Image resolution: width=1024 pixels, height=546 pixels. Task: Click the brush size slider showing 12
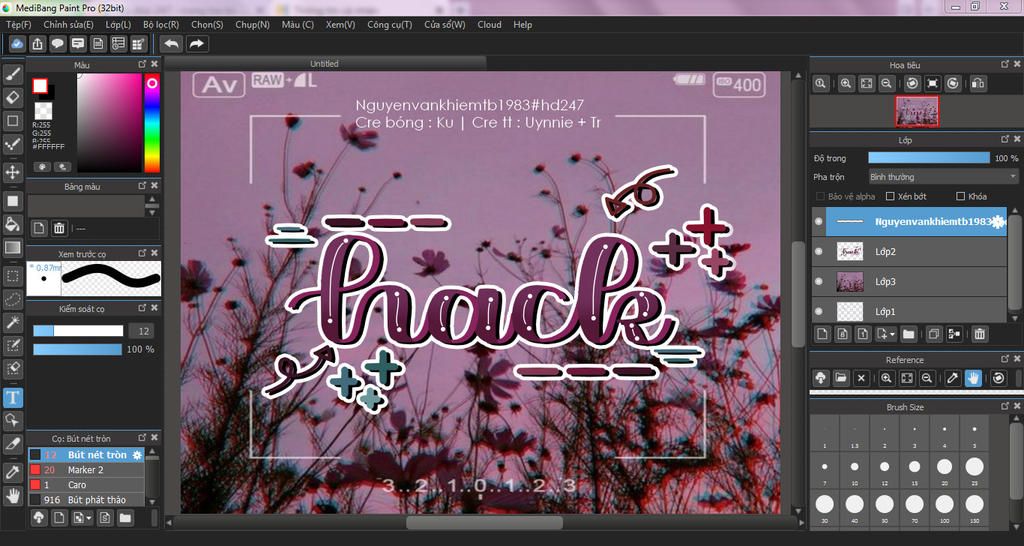click(78, 330)
